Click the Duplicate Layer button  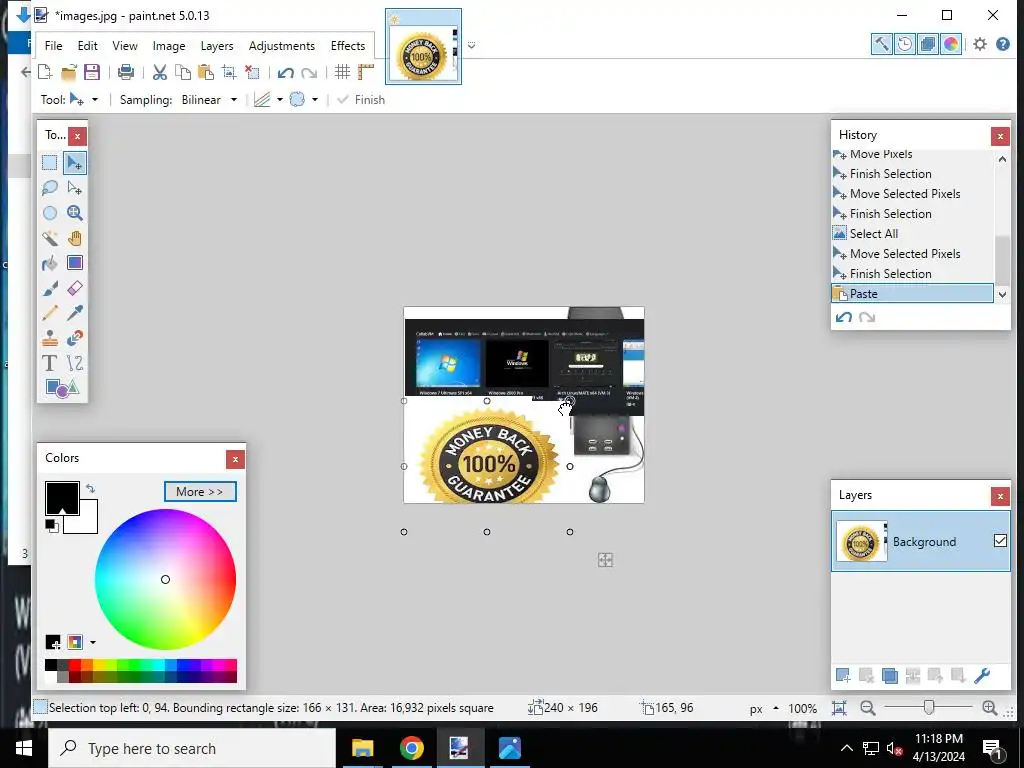[889, 675]
